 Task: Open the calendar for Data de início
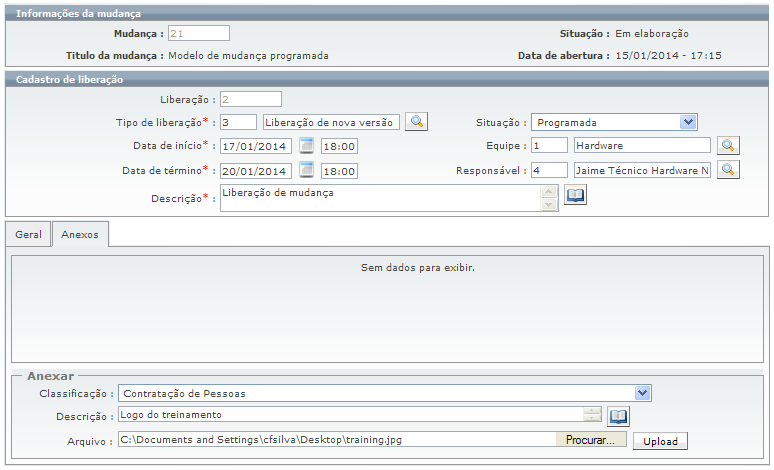pos(307,146)
